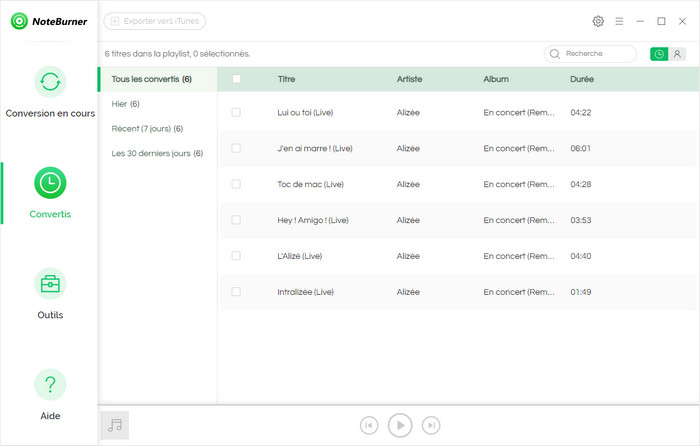
Task: Click the title L'Alizé (Live)
Action: 300,256
